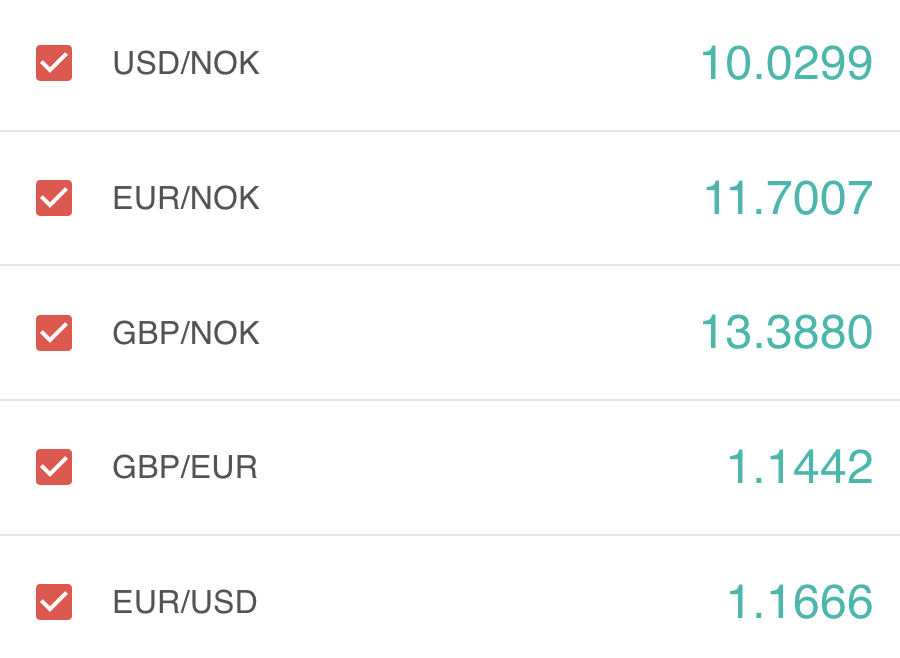
Task: Click the 13.3880 rate figure
Action: pos(786,333)
